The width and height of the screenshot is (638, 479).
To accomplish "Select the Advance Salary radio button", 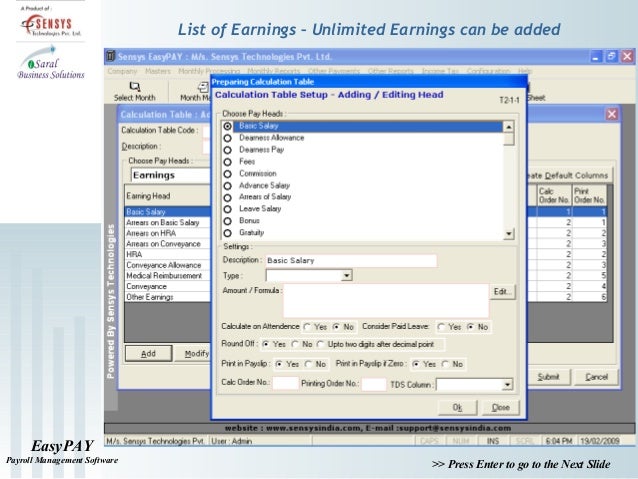I will pyautogui.click(x=227, y=186).
